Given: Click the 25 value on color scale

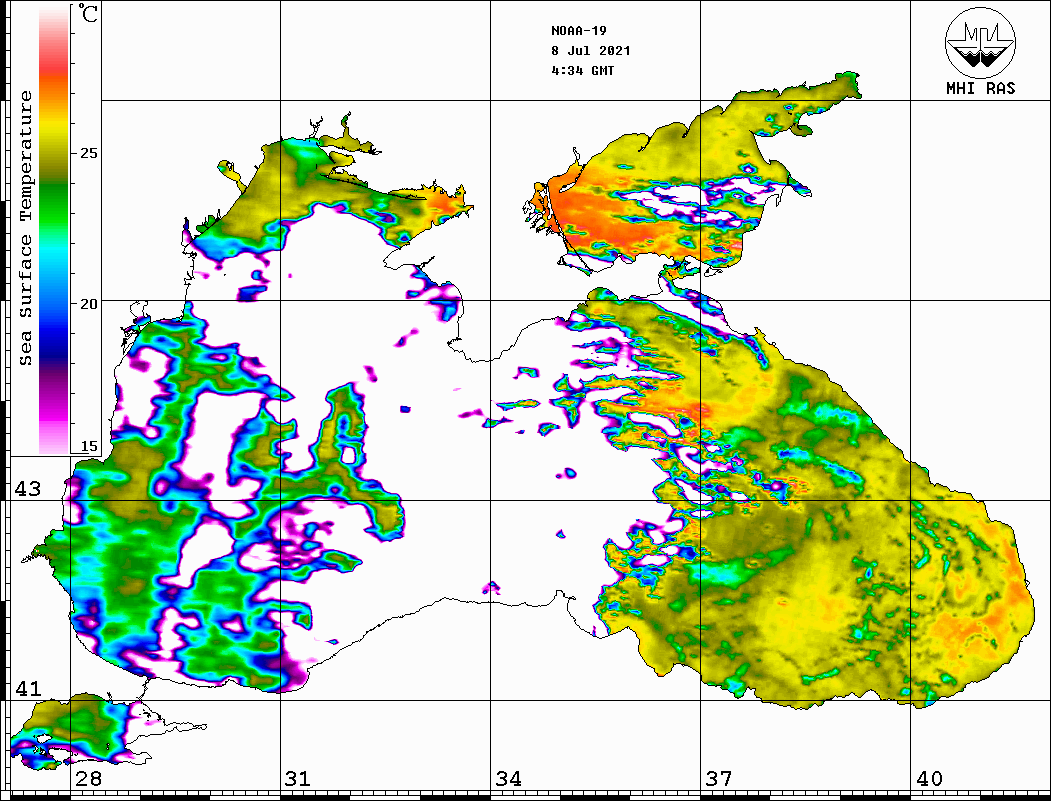Looking at the screenshot, I should click(88, 153).
